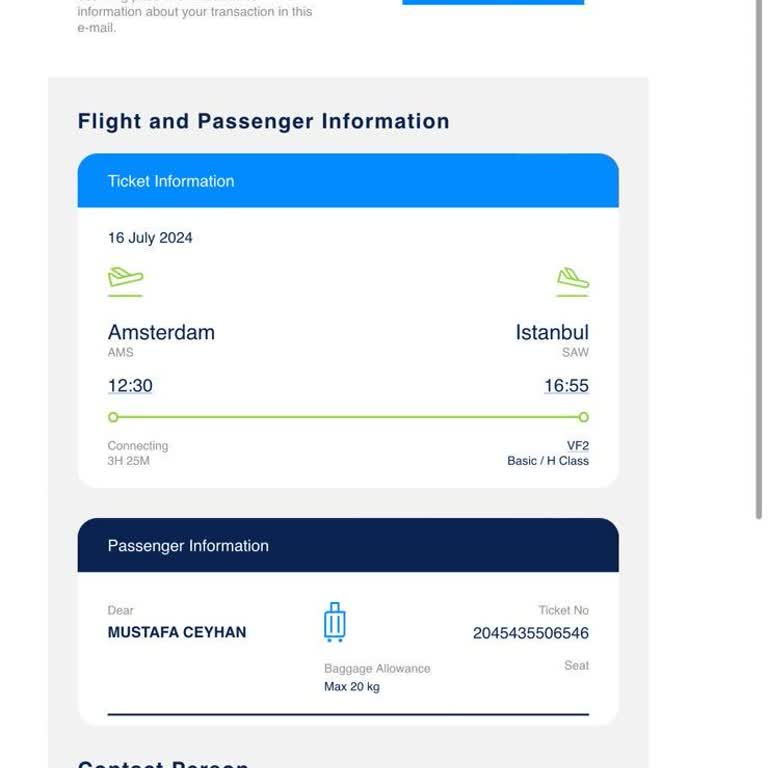
Task: Select the Ticket Information header
Action: pos(348,180)
